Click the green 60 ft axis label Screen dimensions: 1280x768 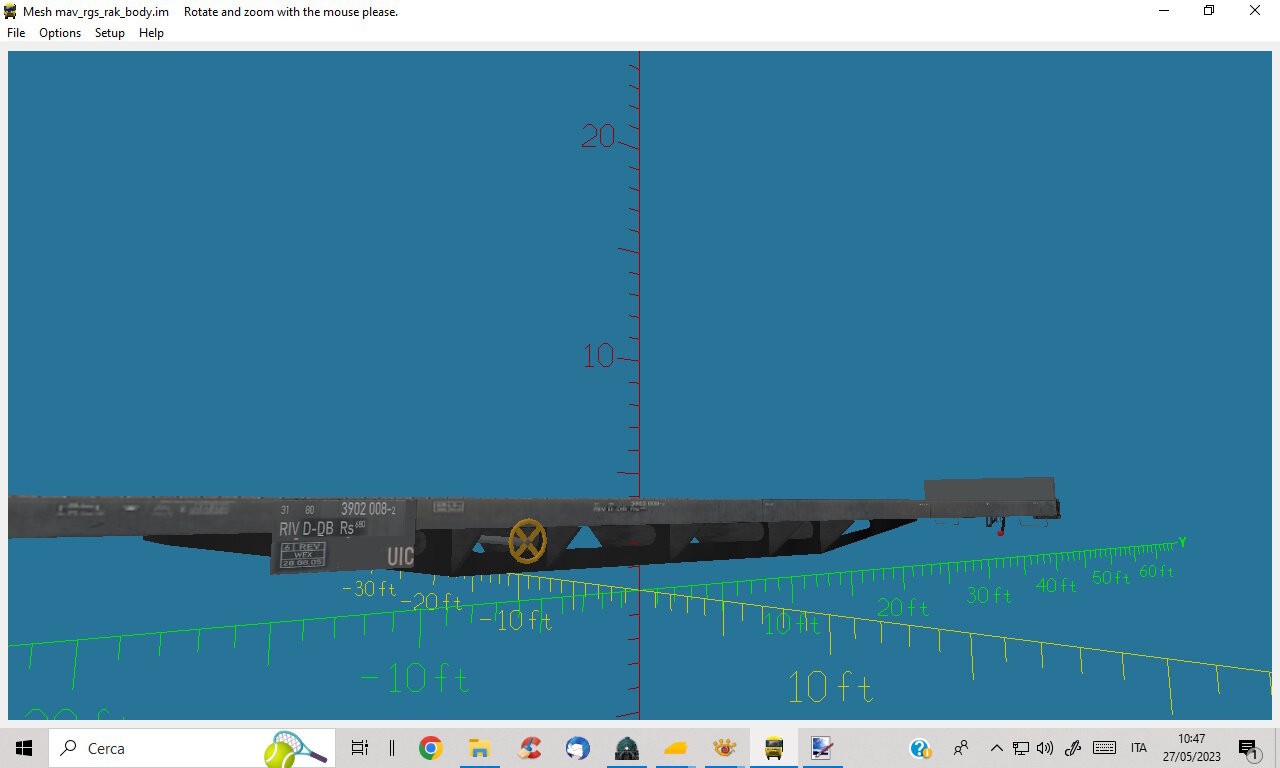point(1156,572)
